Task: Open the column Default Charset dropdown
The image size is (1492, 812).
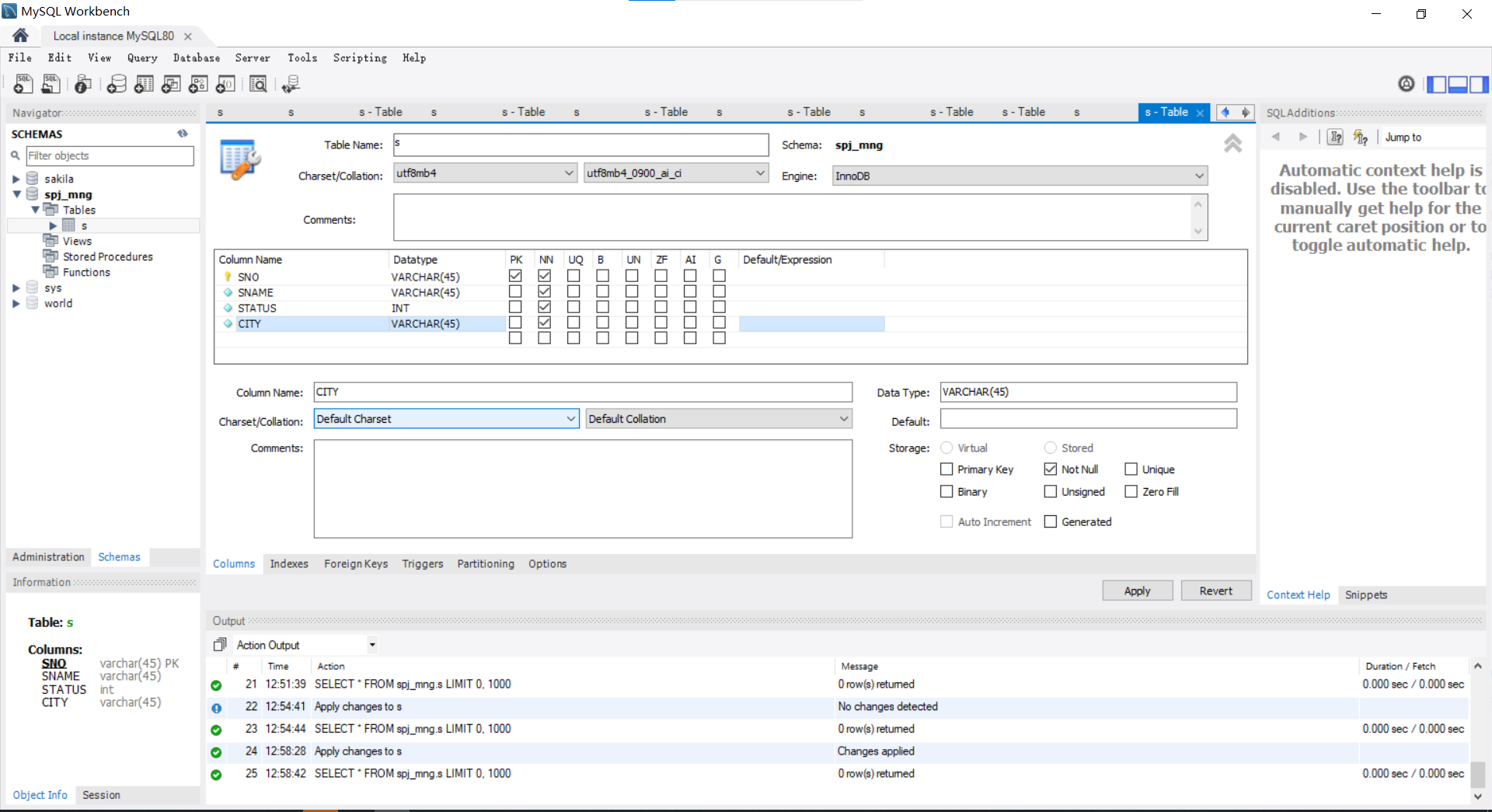Action: pyautogui.click(x=447, y=419)
